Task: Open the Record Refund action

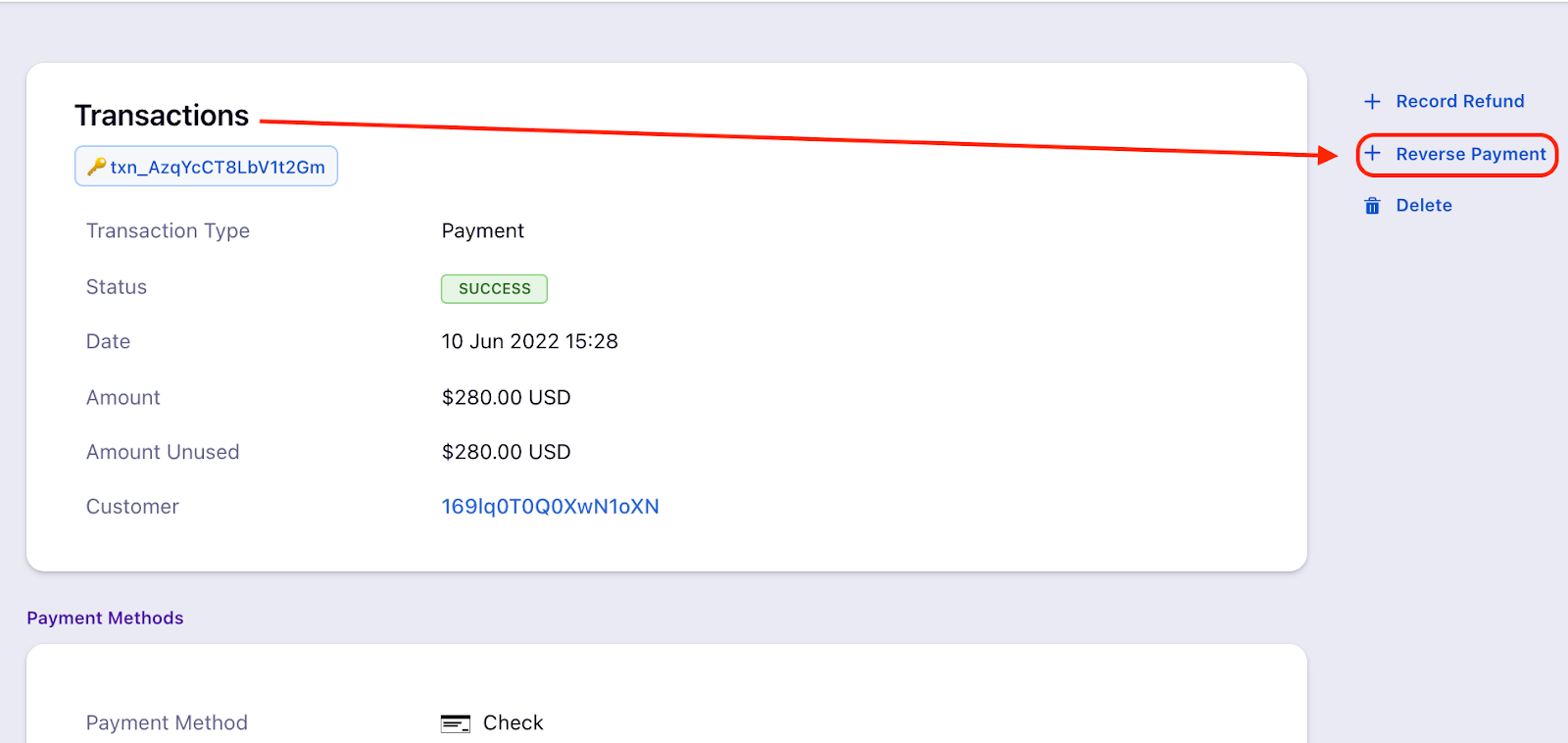Action: (x=1459, y=102)
